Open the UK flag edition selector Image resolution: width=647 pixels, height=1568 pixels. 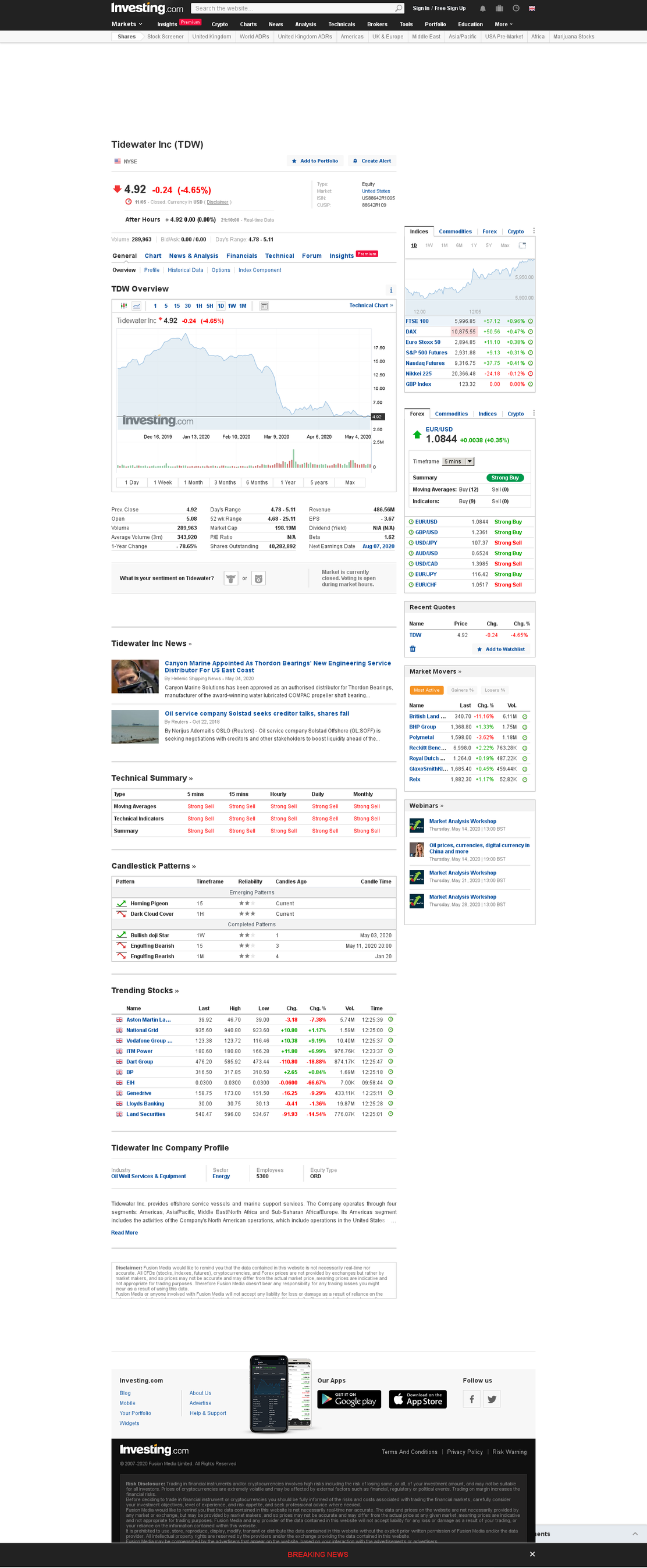coord(532,9)
